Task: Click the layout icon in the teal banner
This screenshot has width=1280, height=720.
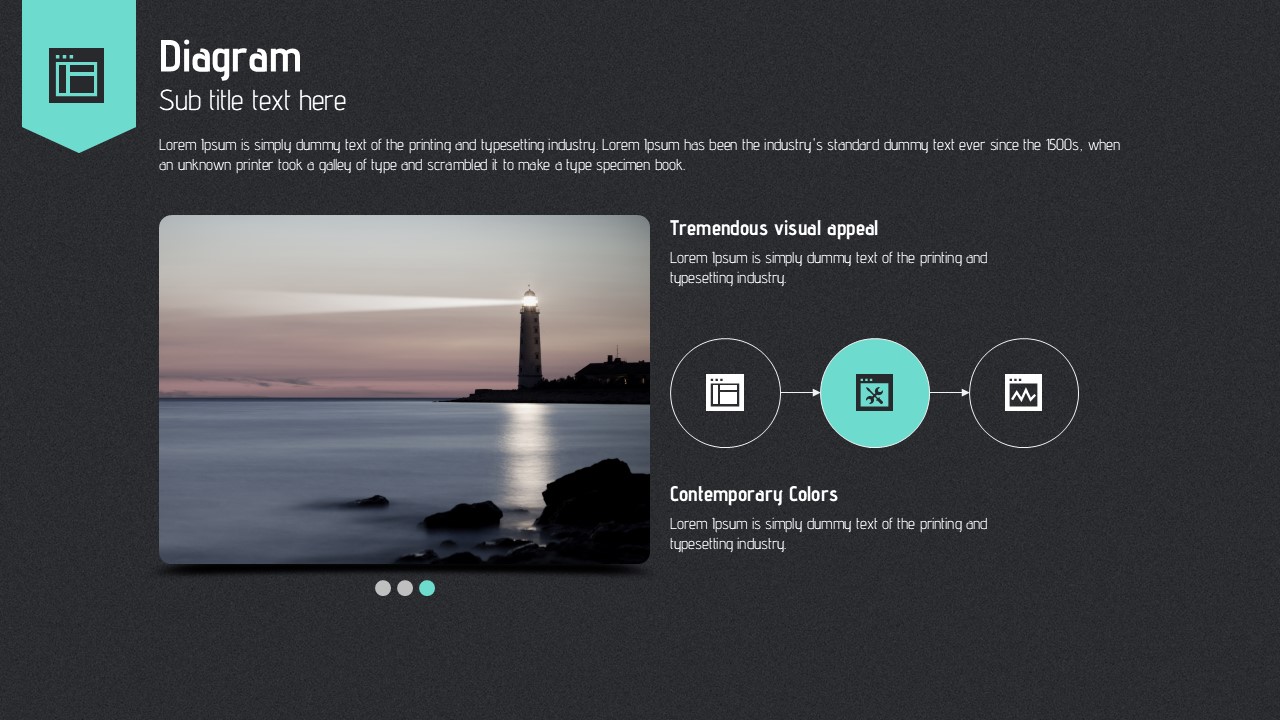Action: pyautogui.click(x=77, y=75)
